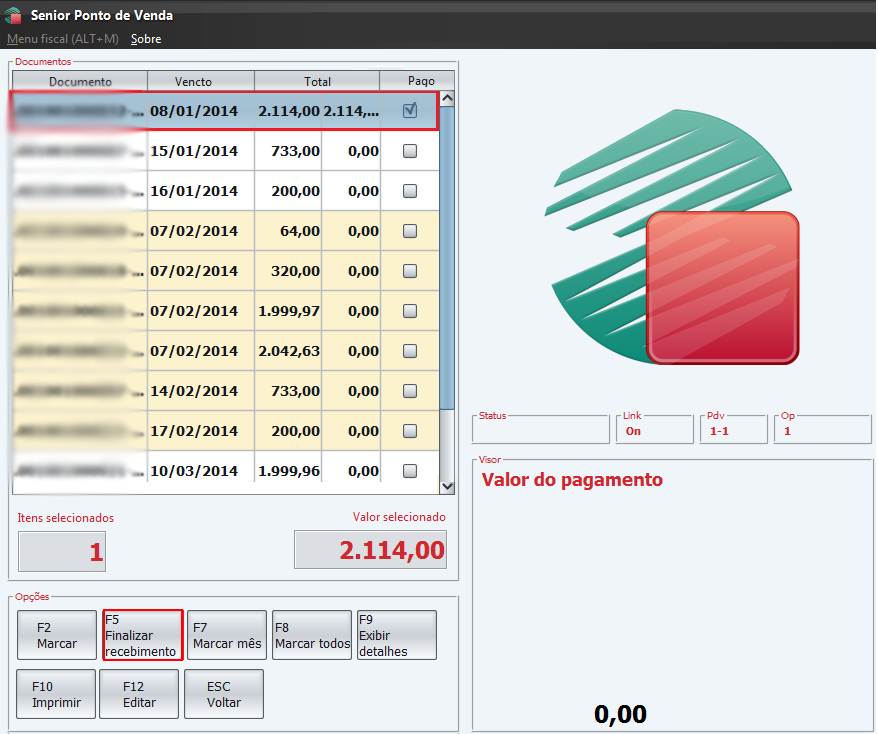
Task: Click the F7 Marcar mês button
Action: 227,635
